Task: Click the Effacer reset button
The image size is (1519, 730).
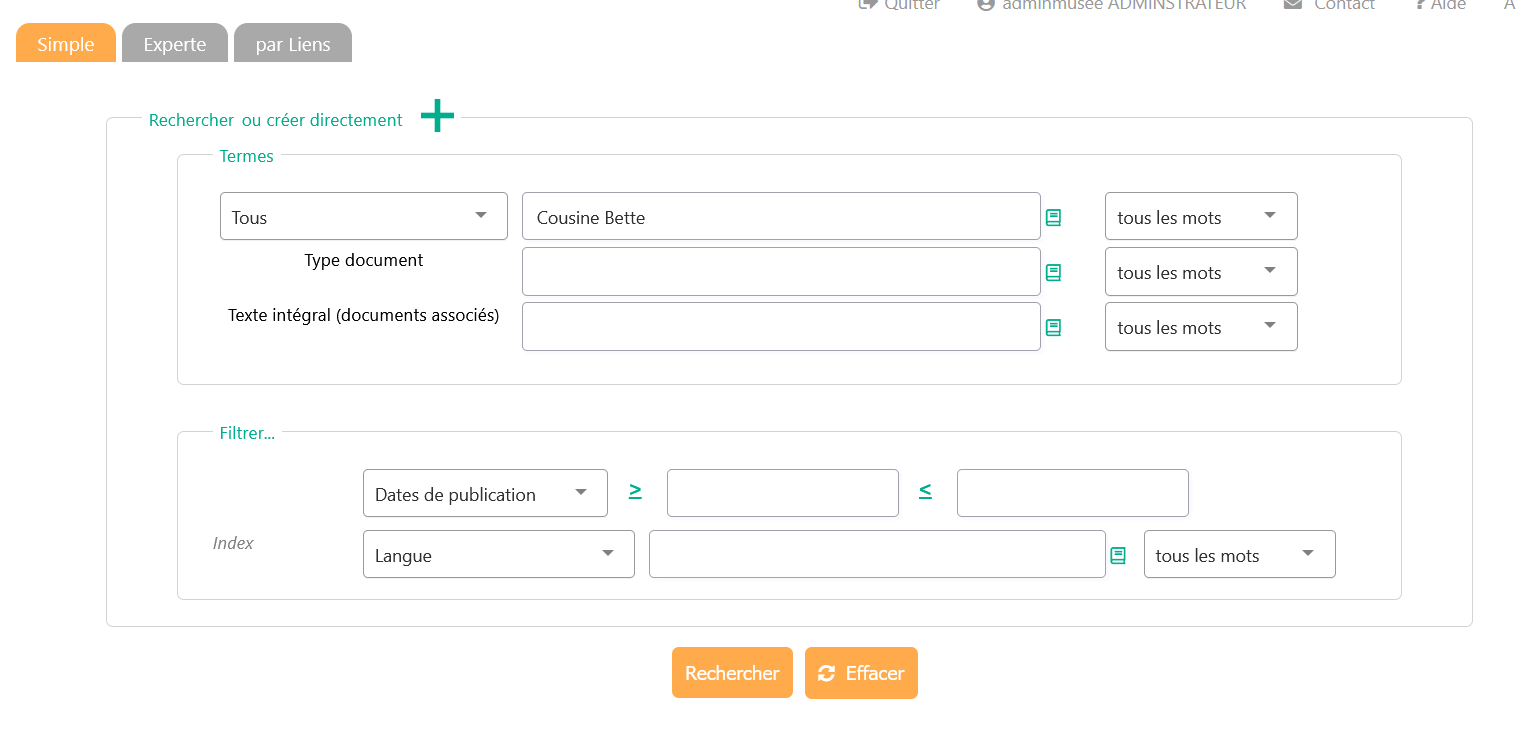Action: tap(861, 673)
